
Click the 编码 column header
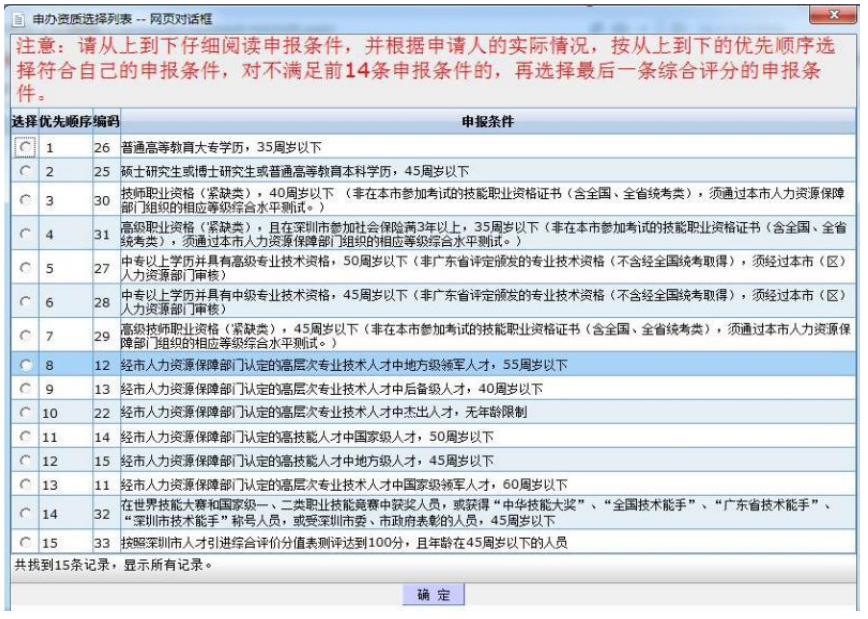coord(106,121)
